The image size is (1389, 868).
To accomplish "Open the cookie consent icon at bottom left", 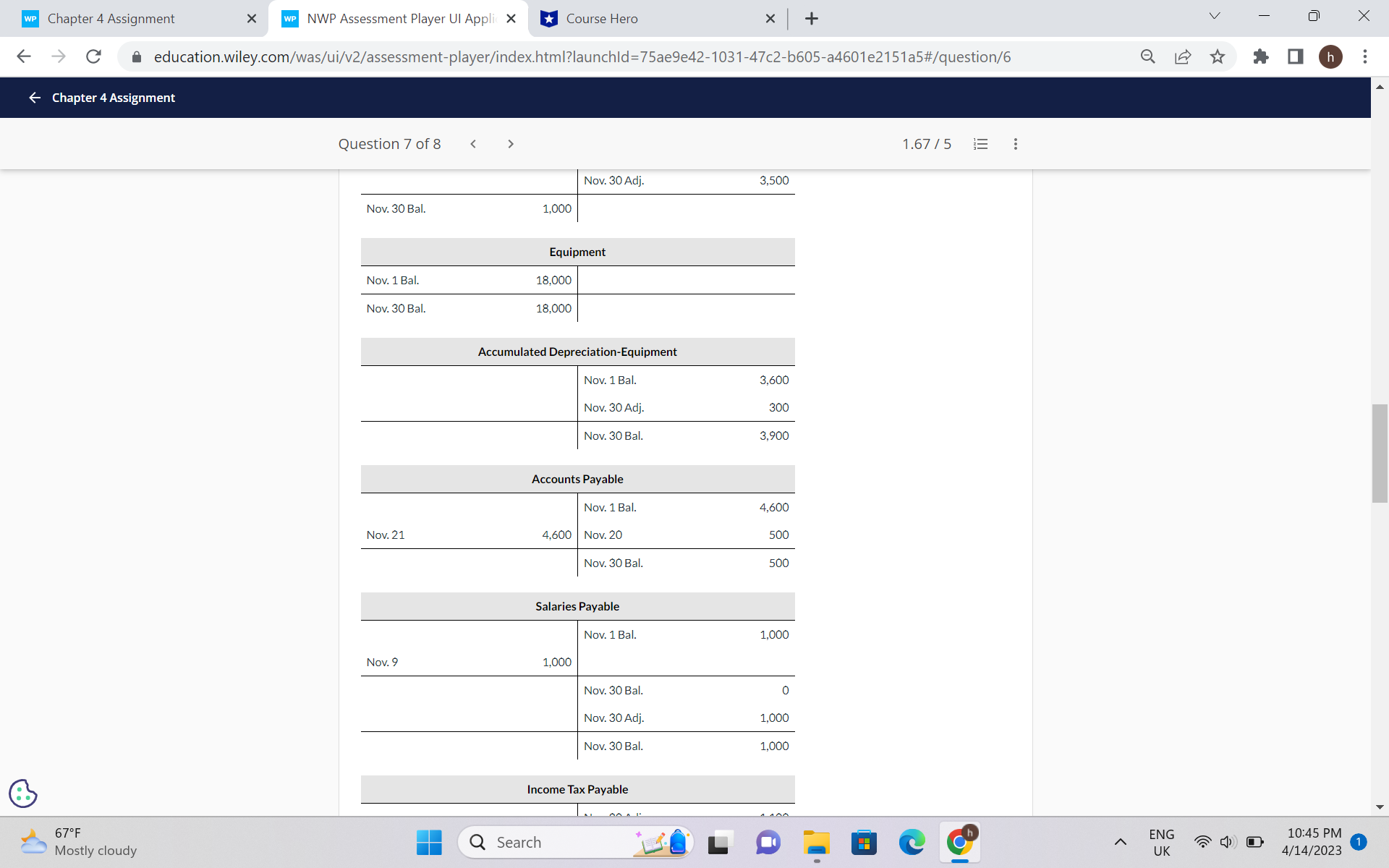I will (x=22, y=793).
